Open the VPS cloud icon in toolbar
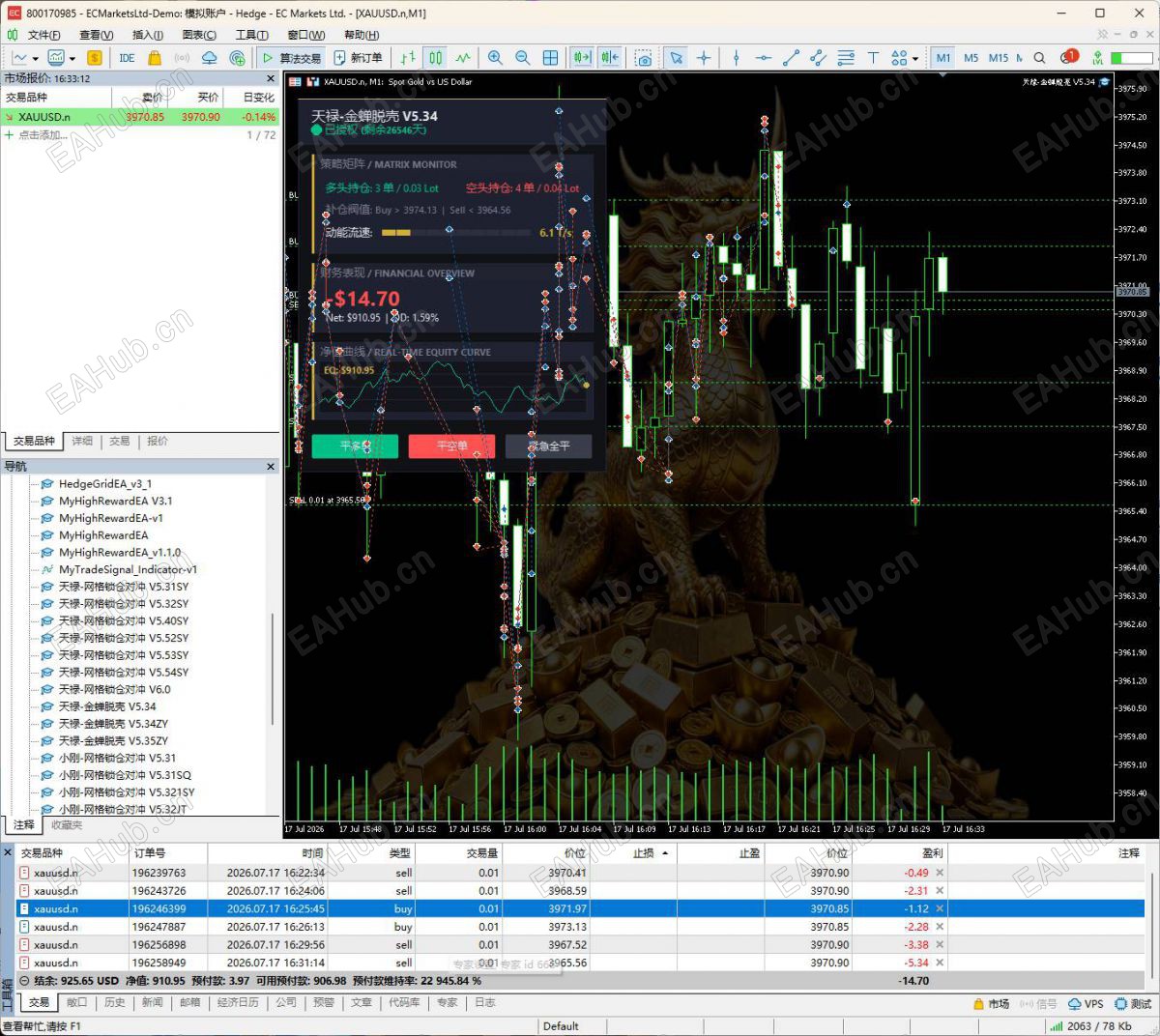This screenshot has width=1160, height=1036. (x=209, y=58)
